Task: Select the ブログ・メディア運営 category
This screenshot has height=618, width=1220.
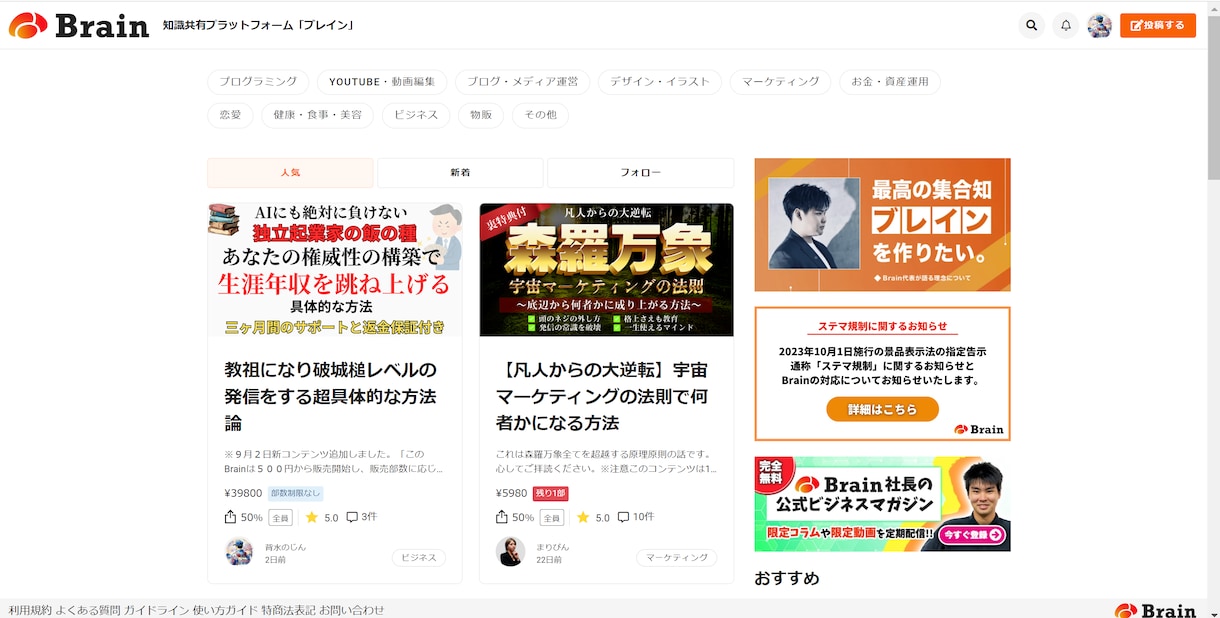Action: 522,82
